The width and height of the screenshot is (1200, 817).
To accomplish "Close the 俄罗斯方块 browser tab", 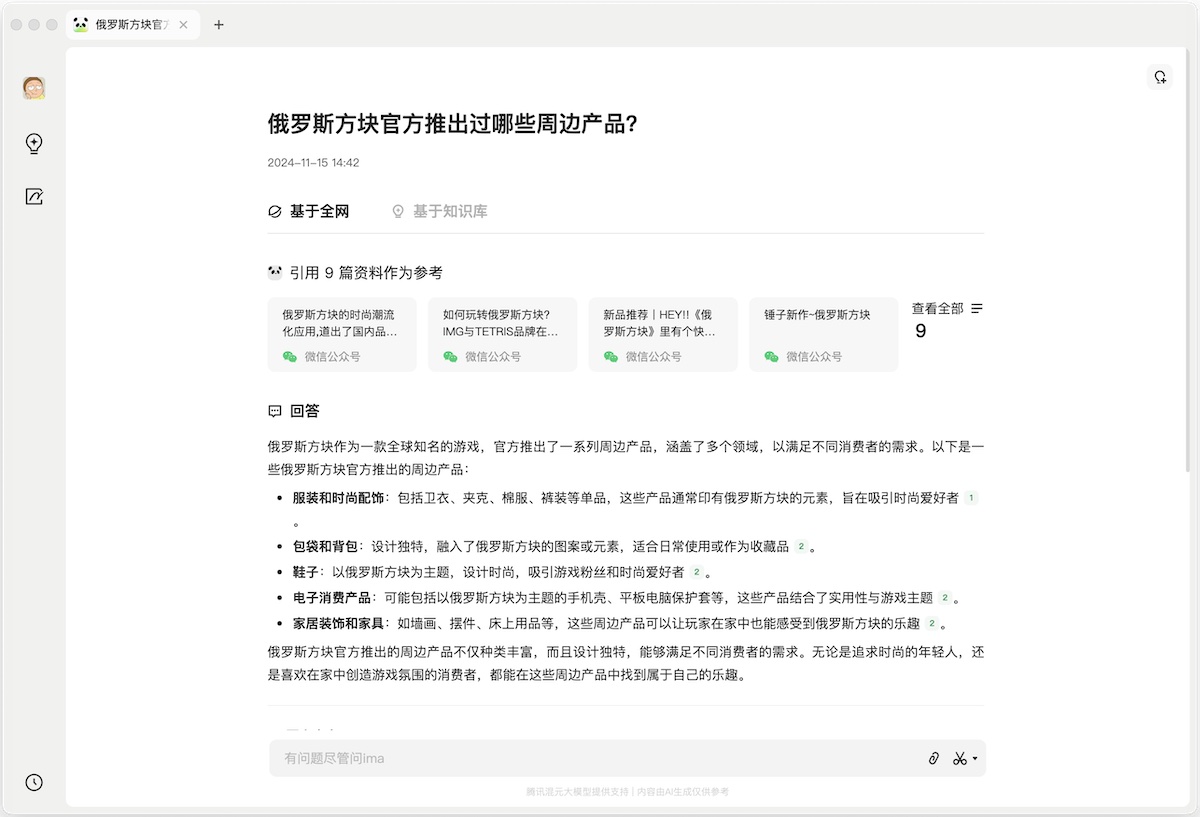I will (x=183, y=25).
